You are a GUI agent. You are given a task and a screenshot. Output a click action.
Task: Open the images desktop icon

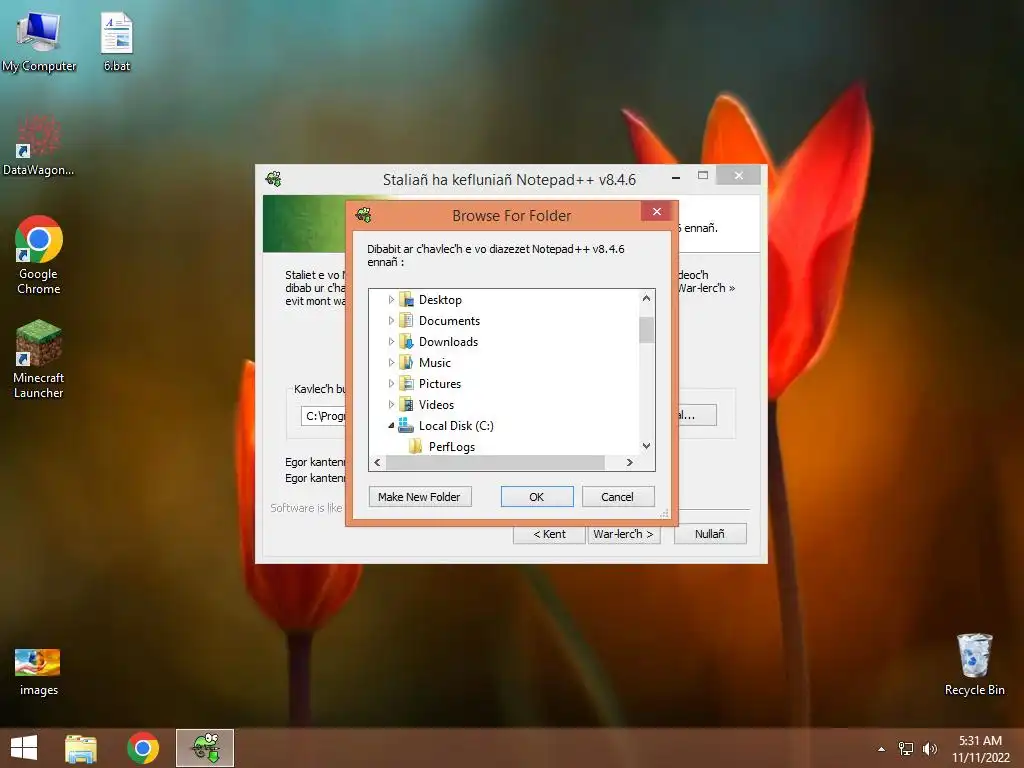tap(38, 671)
